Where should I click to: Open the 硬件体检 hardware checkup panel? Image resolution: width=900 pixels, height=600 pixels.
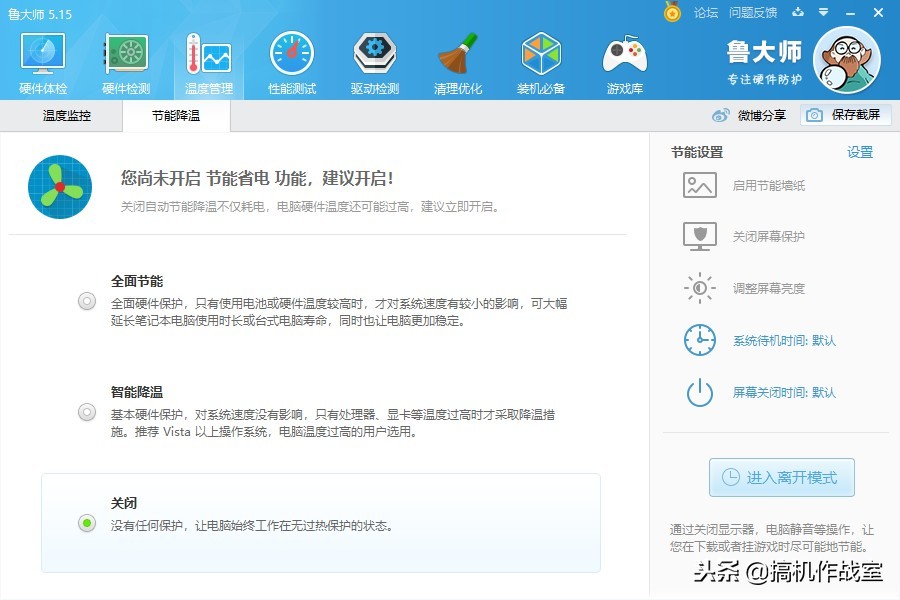coord(41,60)
